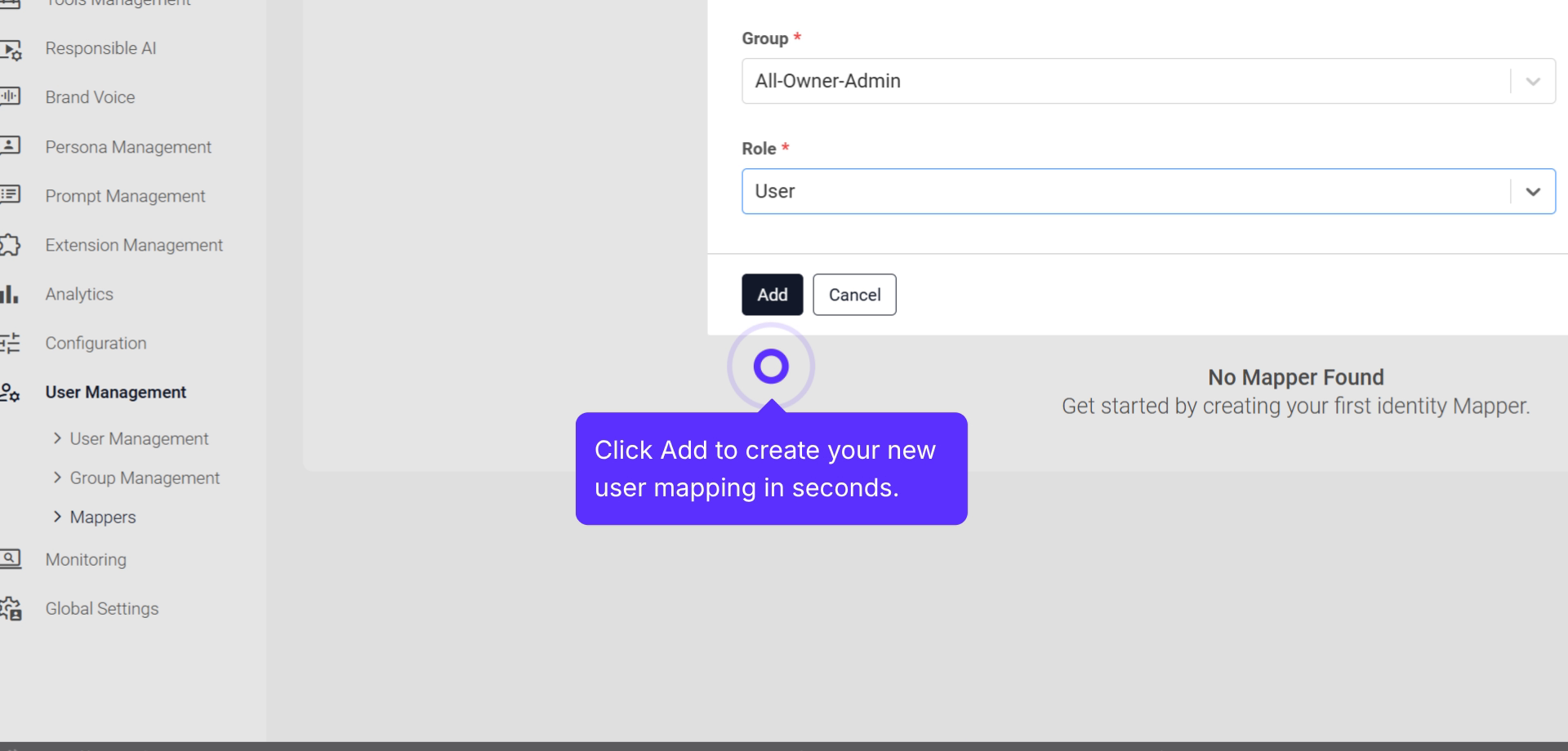Expand the Group Management submenu

[x=56, y=478]
